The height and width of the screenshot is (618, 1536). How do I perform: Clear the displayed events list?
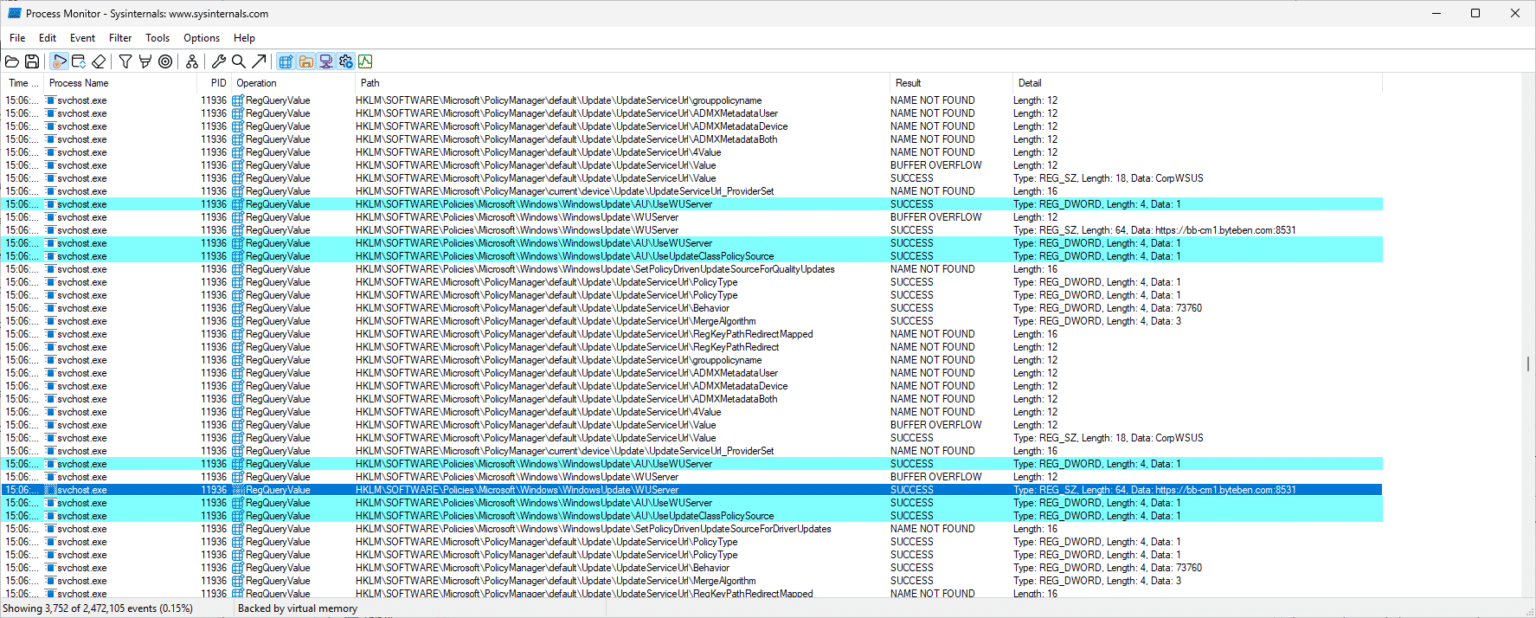(98, 61)
